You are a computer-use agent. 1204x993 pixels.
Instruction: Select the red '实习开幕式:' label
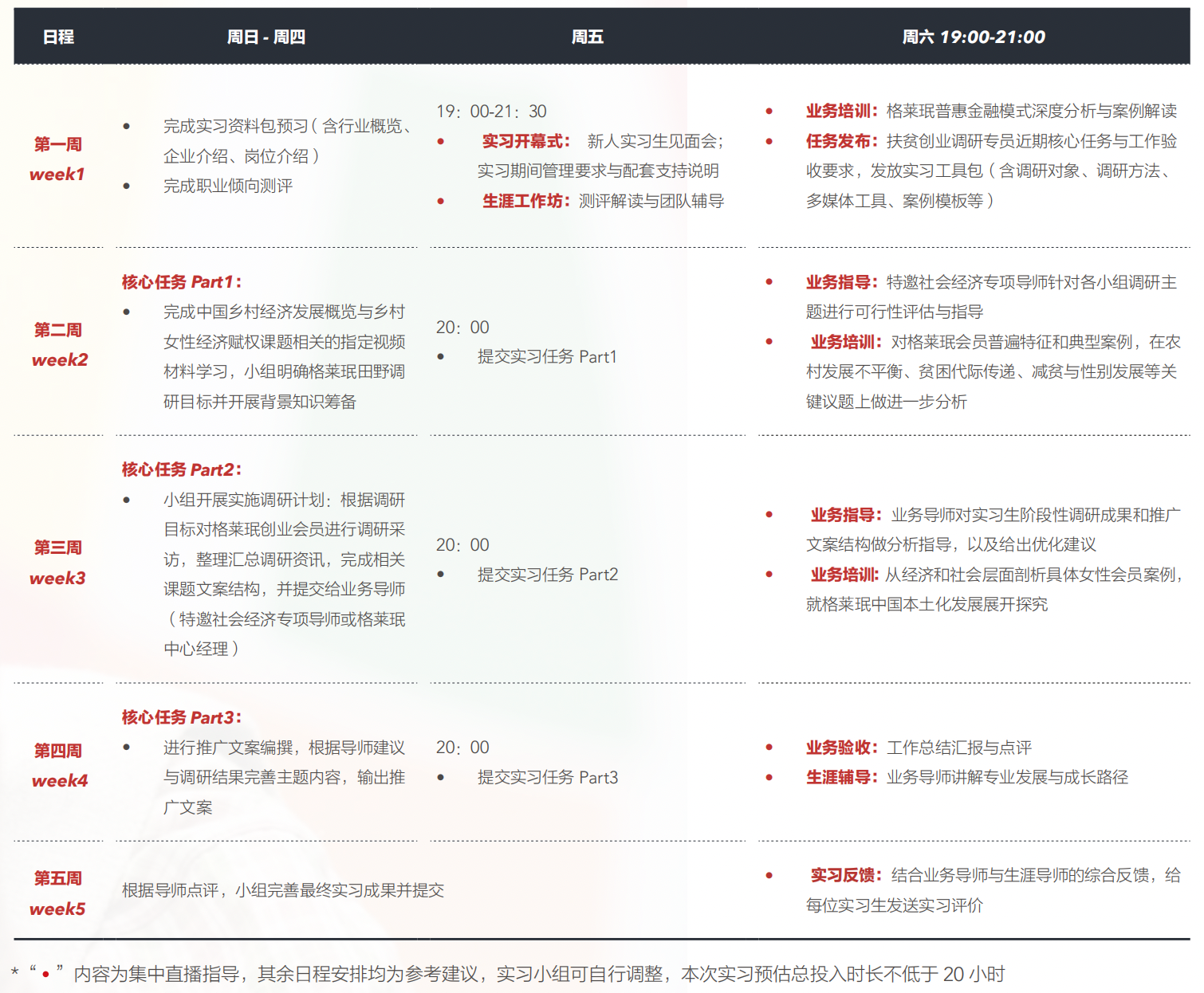[526, 141]
